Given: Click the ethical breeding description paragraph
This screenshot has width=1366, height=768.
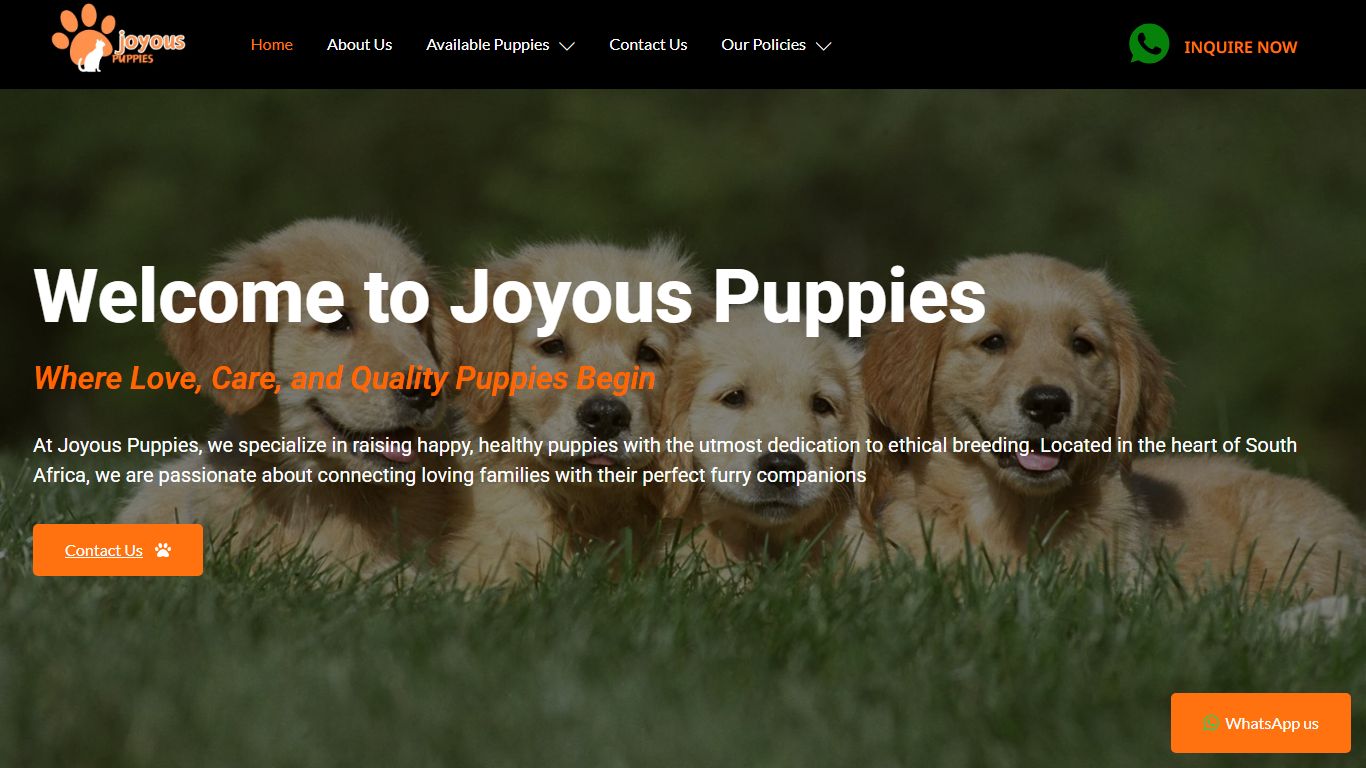Looking at the screenshot, I should [665, 460].
